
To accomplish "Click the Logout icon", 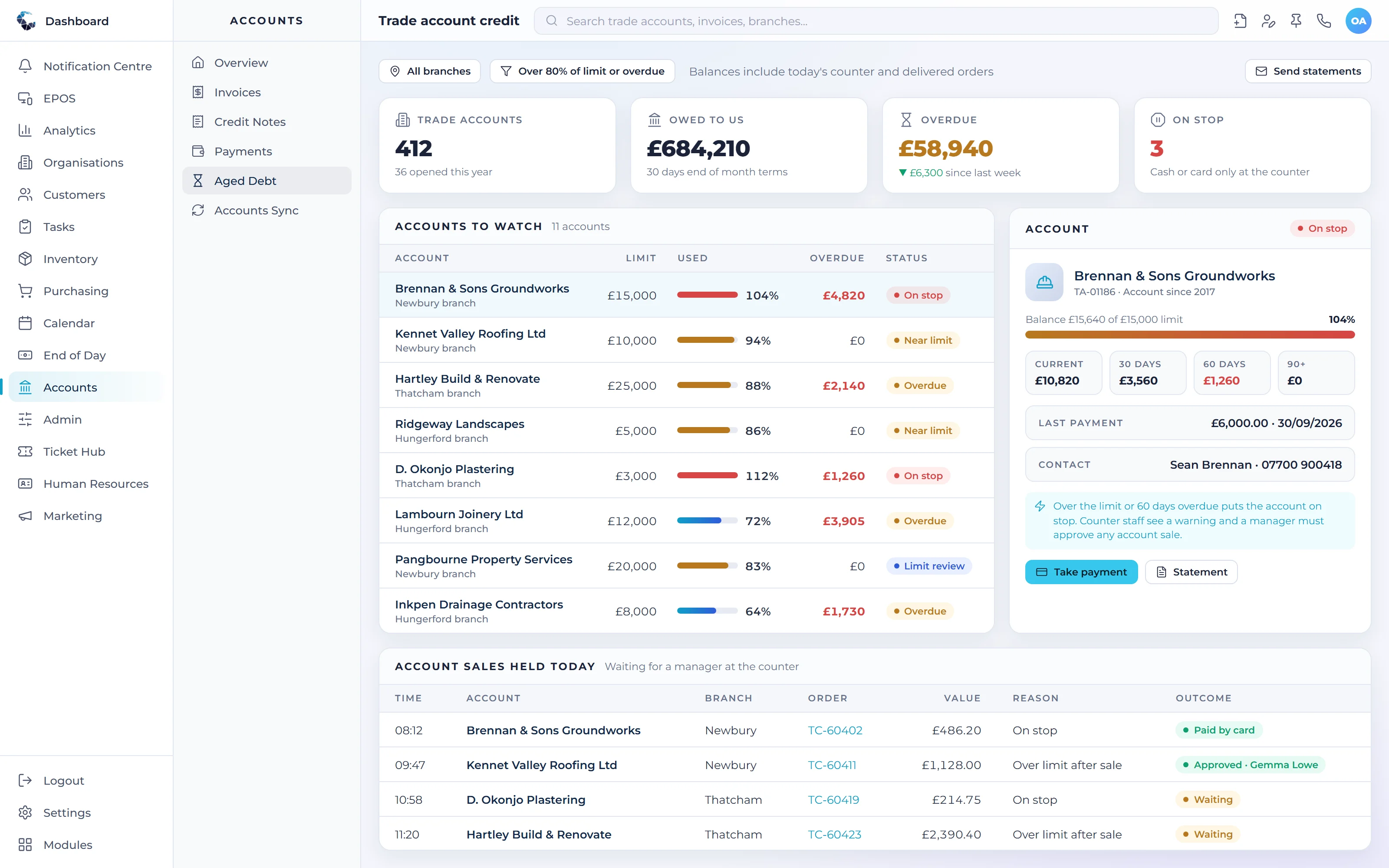I will point(25,780).
